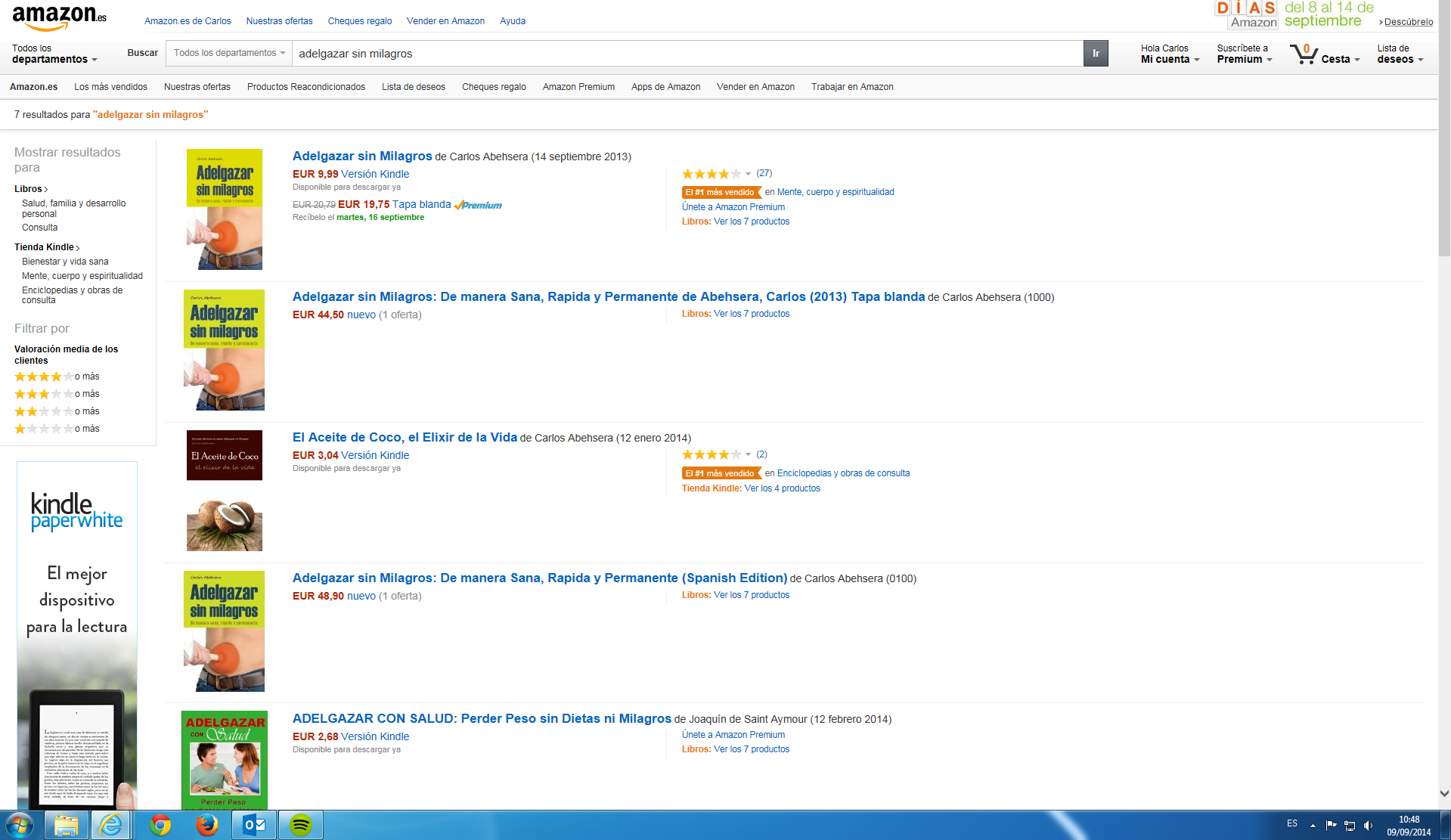Open Trabajar en Amazon menu item
Image resolution: width=1451 pixels, height=840 pixels.
852,87
